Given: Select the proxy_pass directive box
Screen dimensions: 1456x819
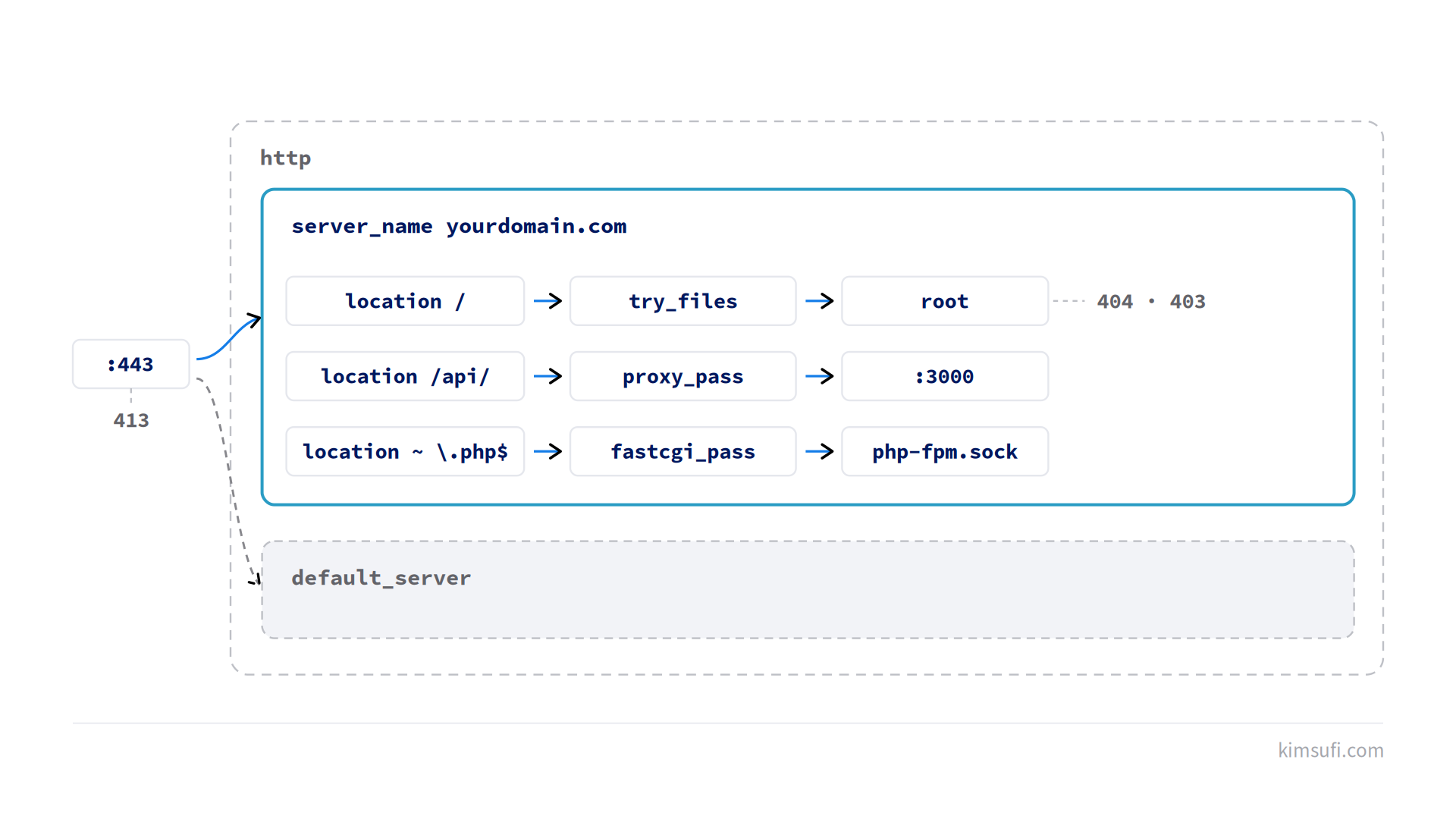Looking at the screenshot, I should point(682,376).
